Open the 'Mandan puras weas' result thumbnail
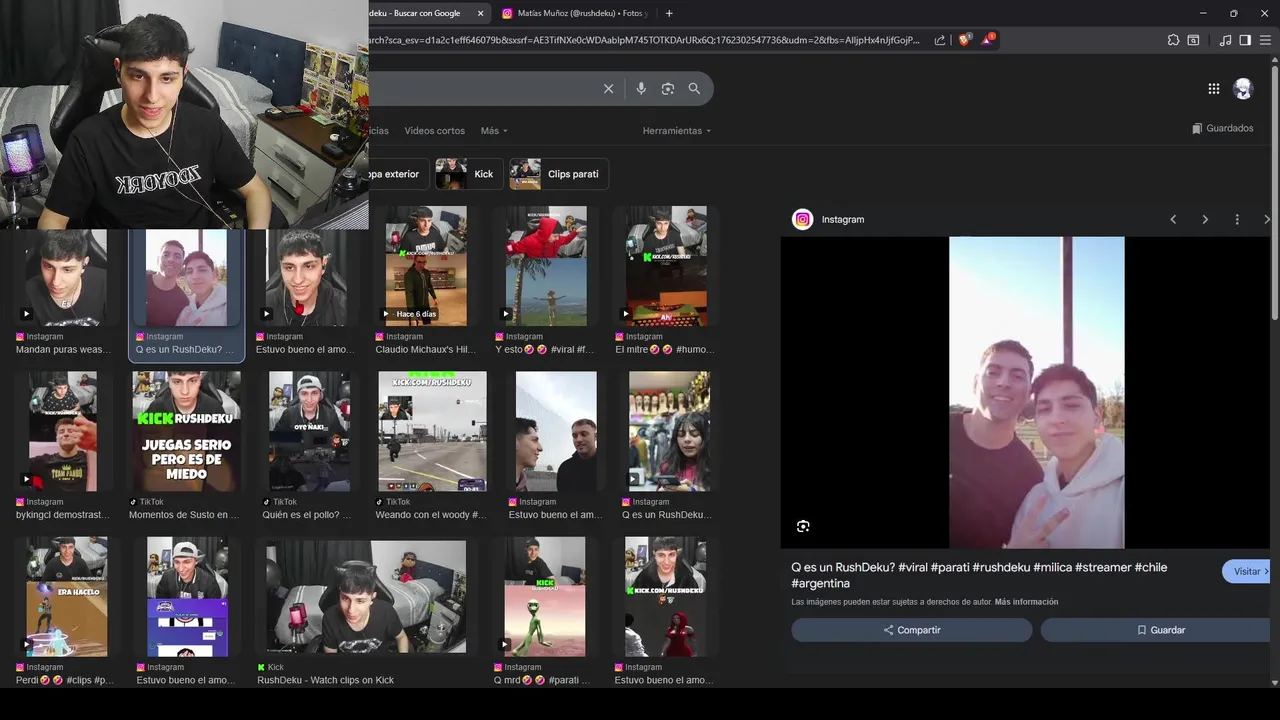This screenshot has width=1280, height=720. [x=66, y=278]
